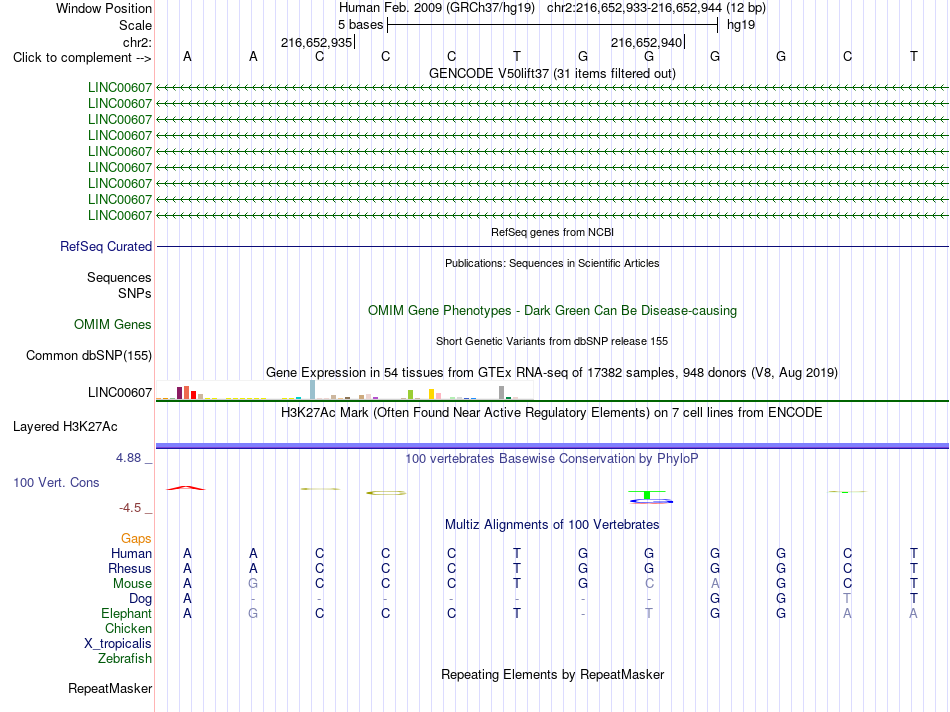Click LINC00607 label beside GTEx expression bars
Image resolution: width=950 pixels, height=712 pixels.
click(x=119, y=392)
